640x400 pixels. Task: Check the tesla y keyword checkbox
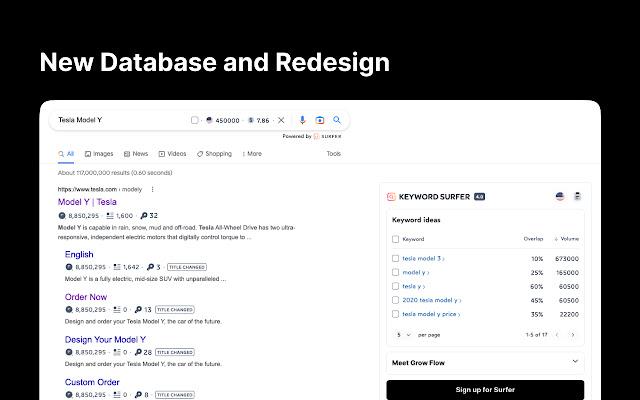tap(395, 286)
